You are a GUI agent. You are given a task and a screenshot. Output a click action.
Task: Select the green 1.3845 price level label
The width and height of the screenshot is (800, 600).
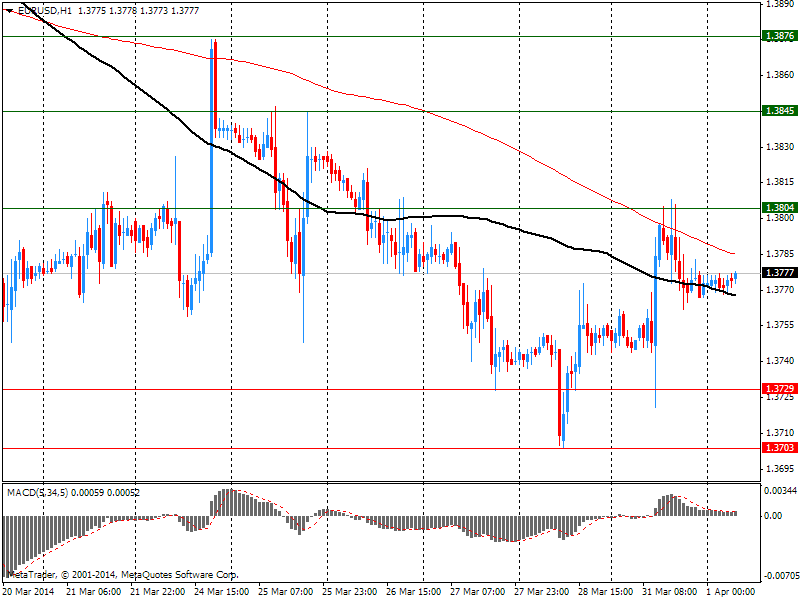[779, 111]
